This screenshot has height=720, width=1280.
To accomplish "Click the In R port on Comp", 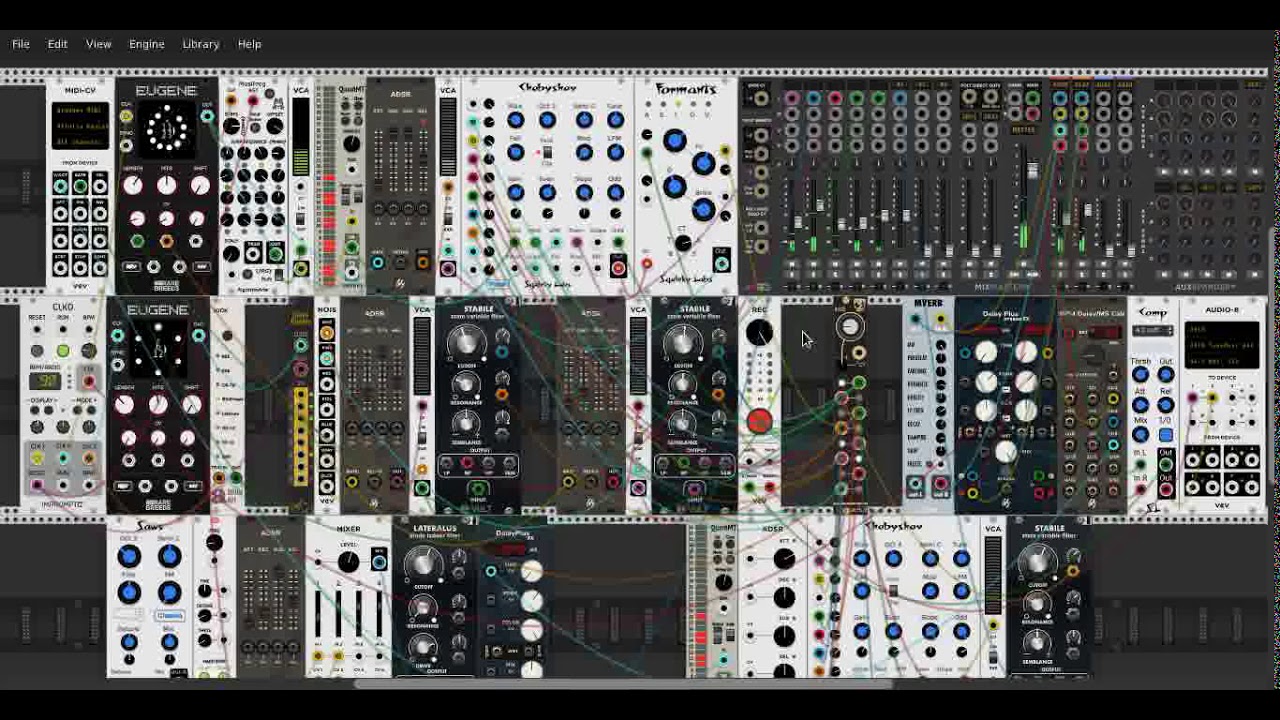I will [x=1140, y=489].
